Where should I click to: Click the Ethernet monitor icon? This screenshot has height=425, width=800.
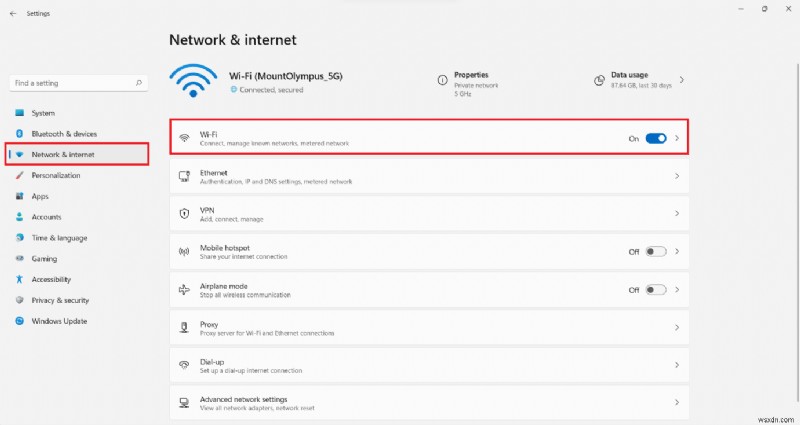pos(184,176)
